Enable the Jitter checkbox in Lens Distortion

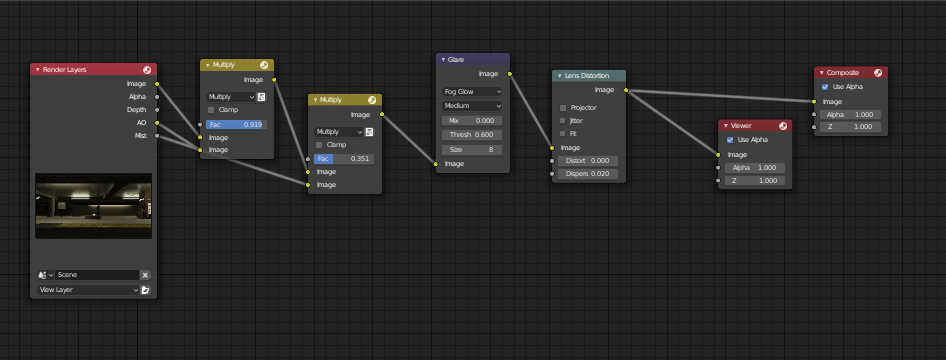coord(563,121)
